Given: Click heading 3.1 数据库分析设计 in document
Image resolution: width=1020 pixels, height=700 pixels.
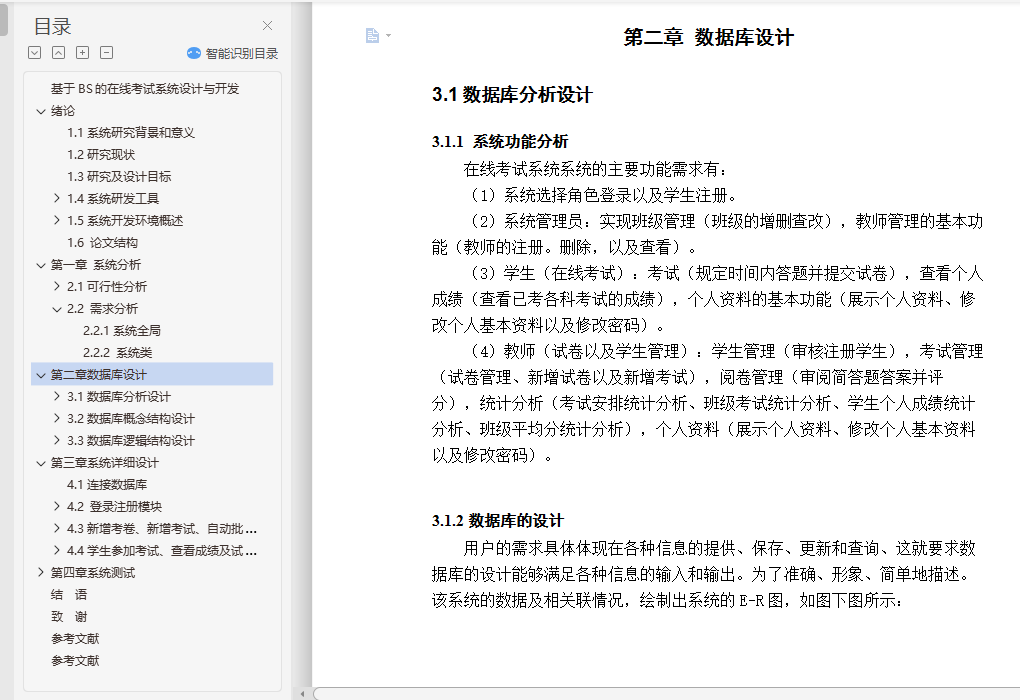Looking at the screenshot, I should click(512, 95).
